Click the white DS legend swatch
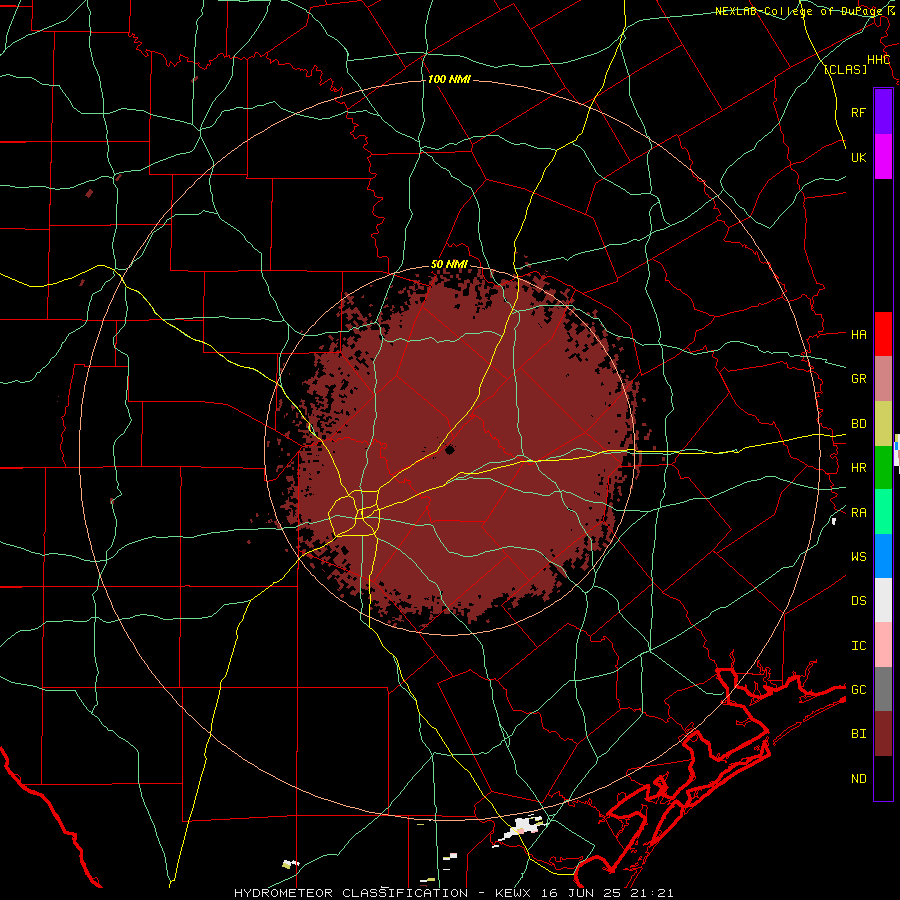The image size is (900, 900). pyautogui.click(x=883, y=600)
